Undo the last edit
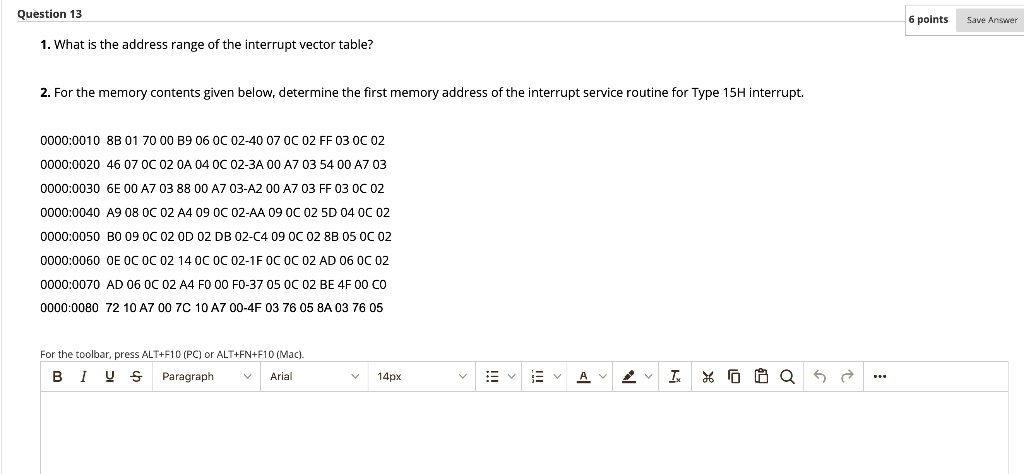This screenshot has width=1024, height=474. click(x=820, y=377)
